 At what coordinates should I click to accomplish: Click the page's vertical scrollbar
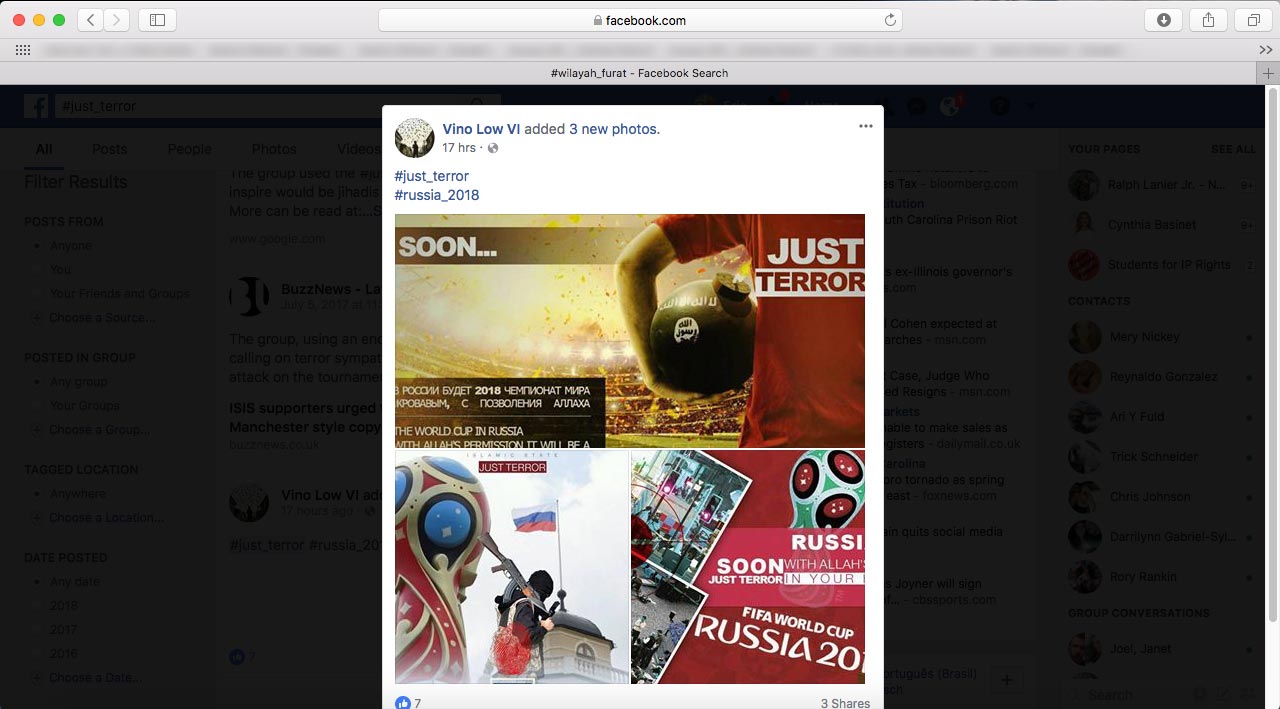click(1272, 300)
